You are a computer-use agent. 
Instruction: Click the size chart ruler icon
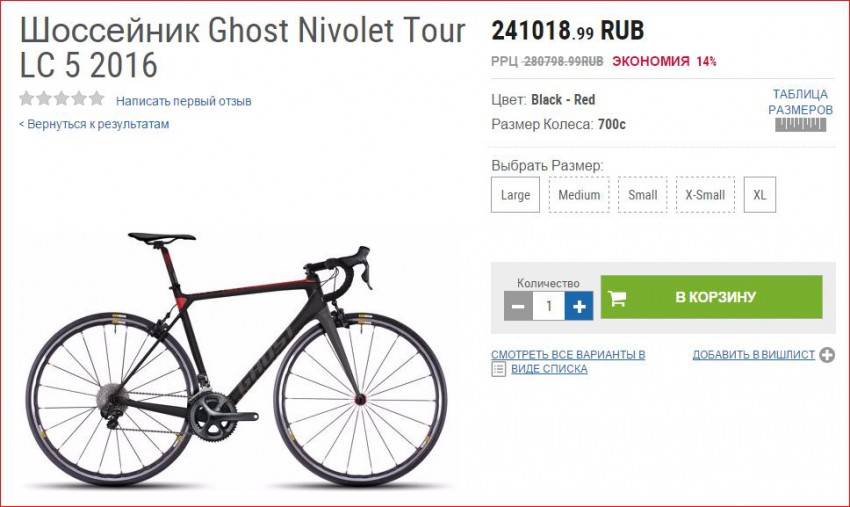click(x=800, y=125)
